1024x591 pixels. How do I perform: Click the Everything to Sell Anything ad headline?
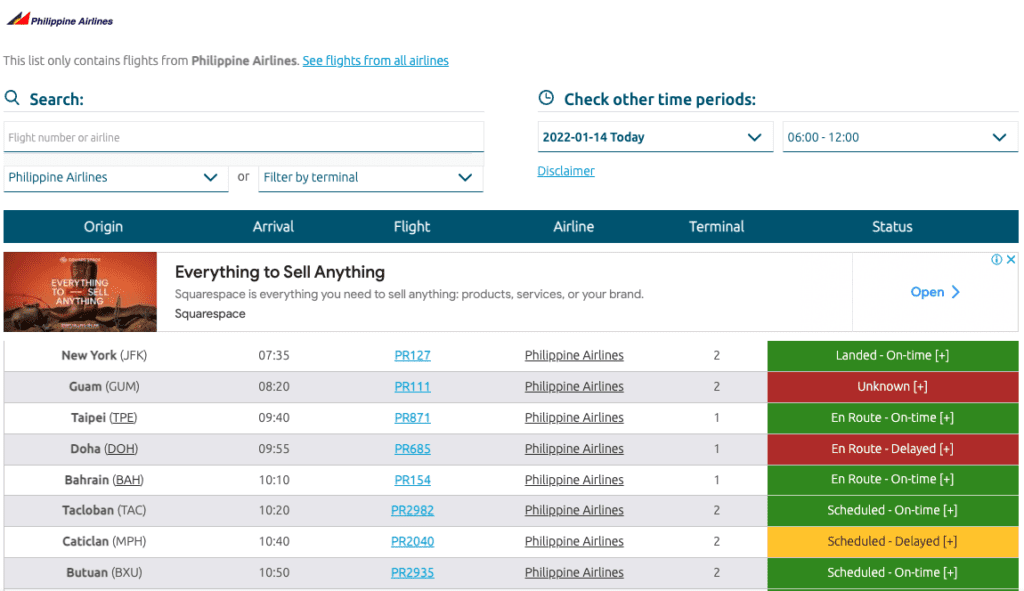pyautogui.click(x=280, y=272)
